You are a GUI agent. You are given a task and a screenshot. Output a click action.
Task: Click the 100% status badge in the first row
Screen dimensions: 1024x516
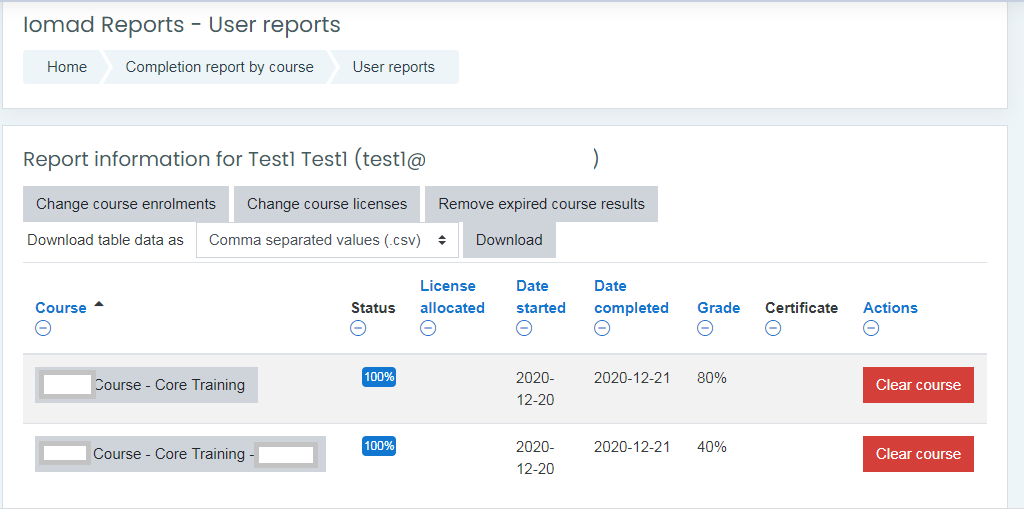coord(379,377)
